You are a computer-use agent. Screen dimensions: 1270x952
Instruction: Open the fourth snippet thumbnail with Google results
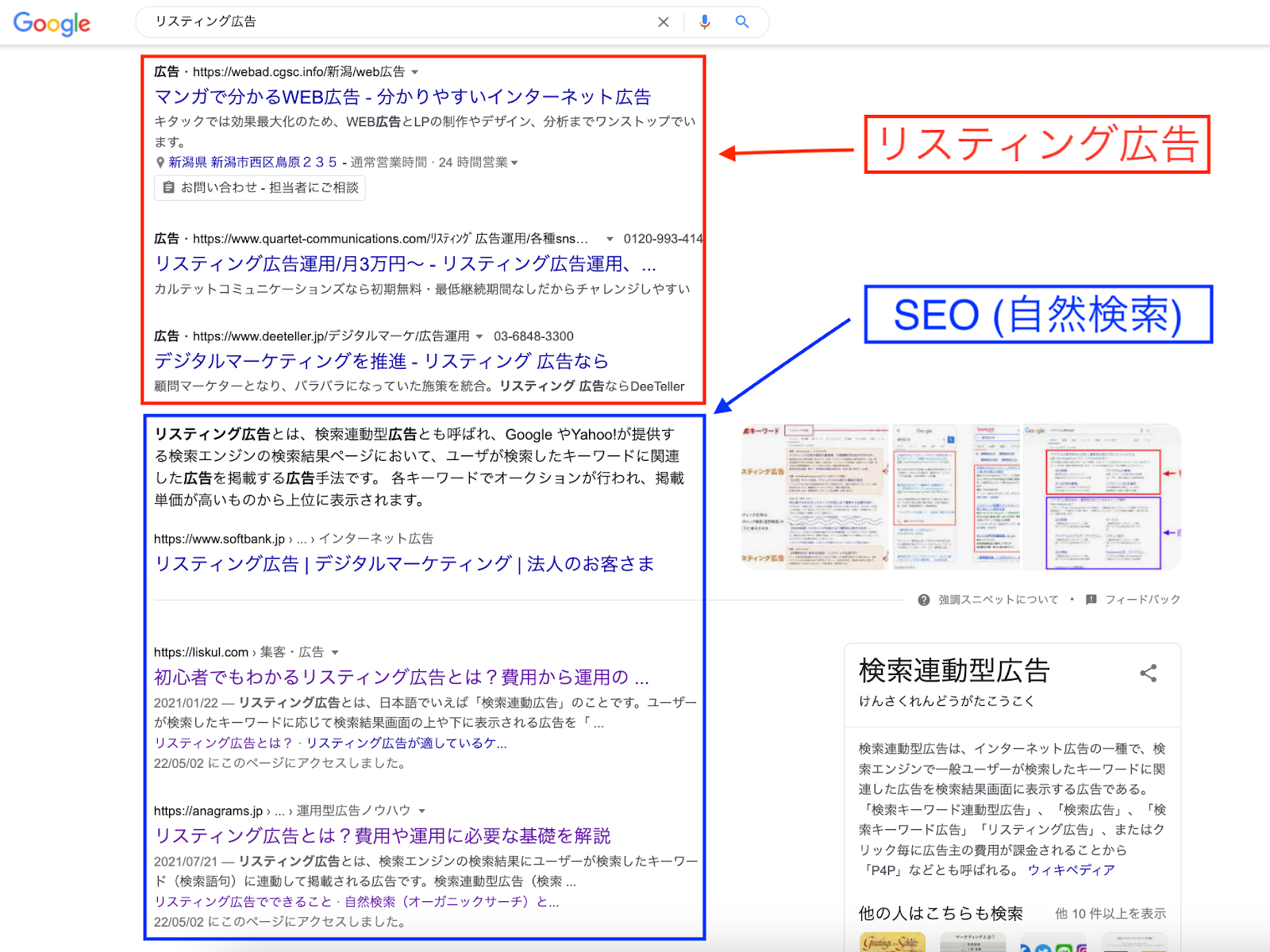(1102, 497)
